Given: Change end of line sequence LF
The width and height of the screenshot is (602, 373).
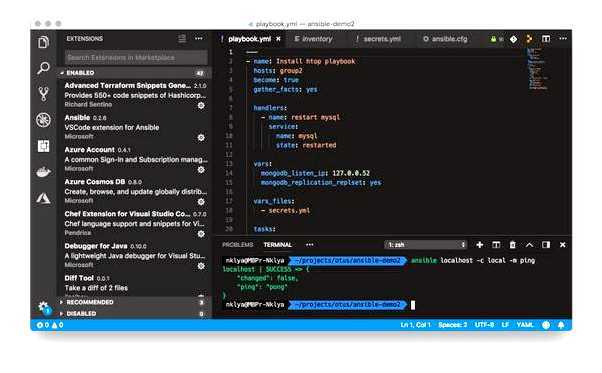Looking at the screenshot, I should (505, 325).
